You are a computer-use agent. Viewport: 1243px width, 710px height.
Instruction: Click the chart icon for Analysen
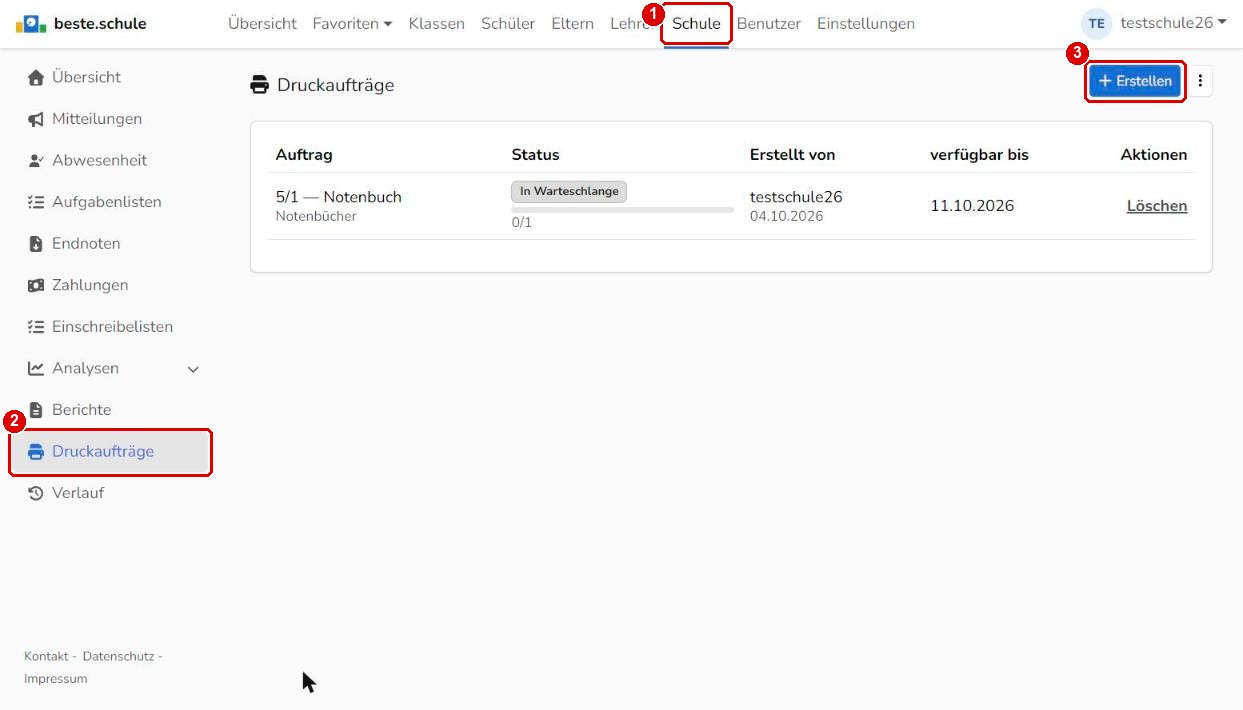click(36, 368)
